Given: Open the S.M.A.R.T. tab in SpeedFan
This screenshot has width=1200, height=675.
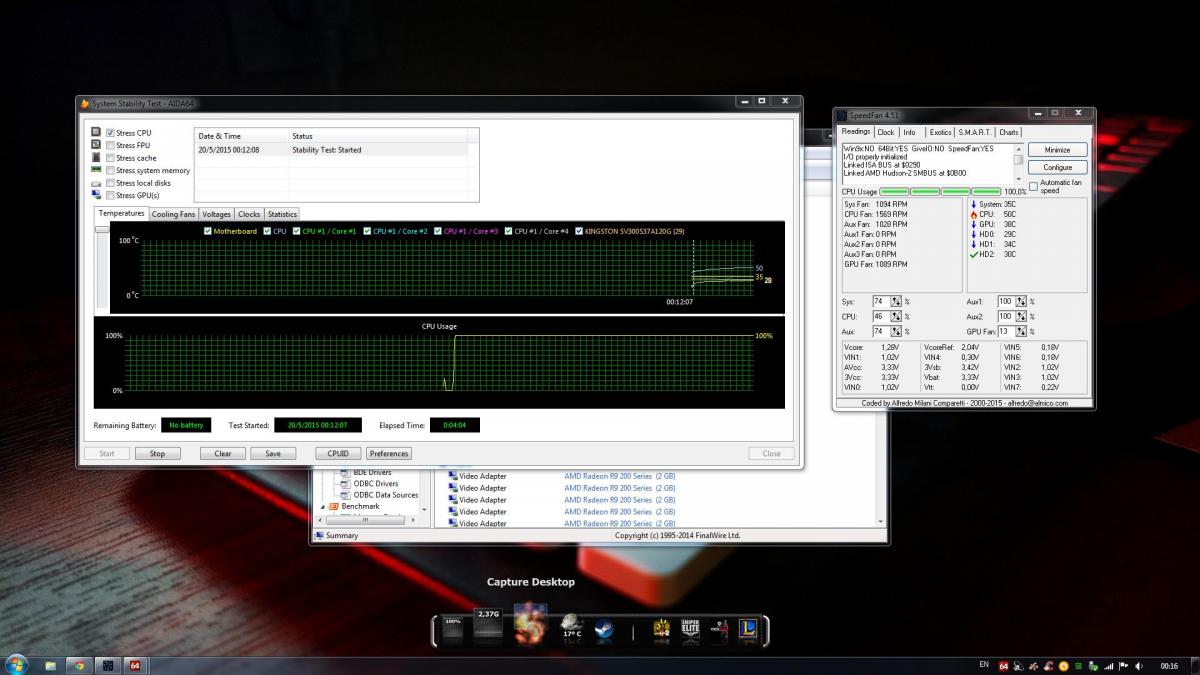Looking at the screenshot, I should pos(975,132).
